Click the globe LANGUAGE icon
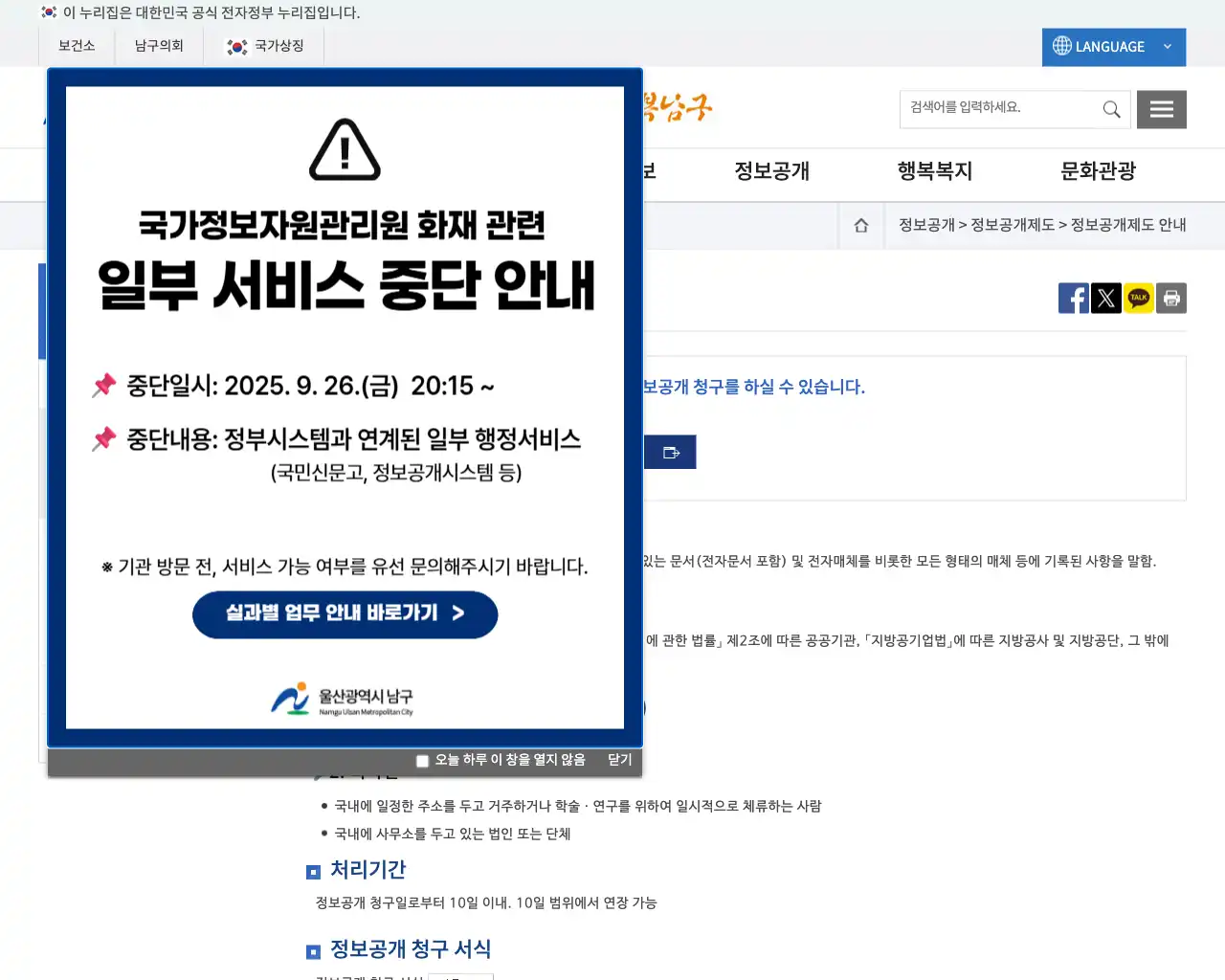The width and height of the screenshot is (1225, 980). pos(1062,46)
